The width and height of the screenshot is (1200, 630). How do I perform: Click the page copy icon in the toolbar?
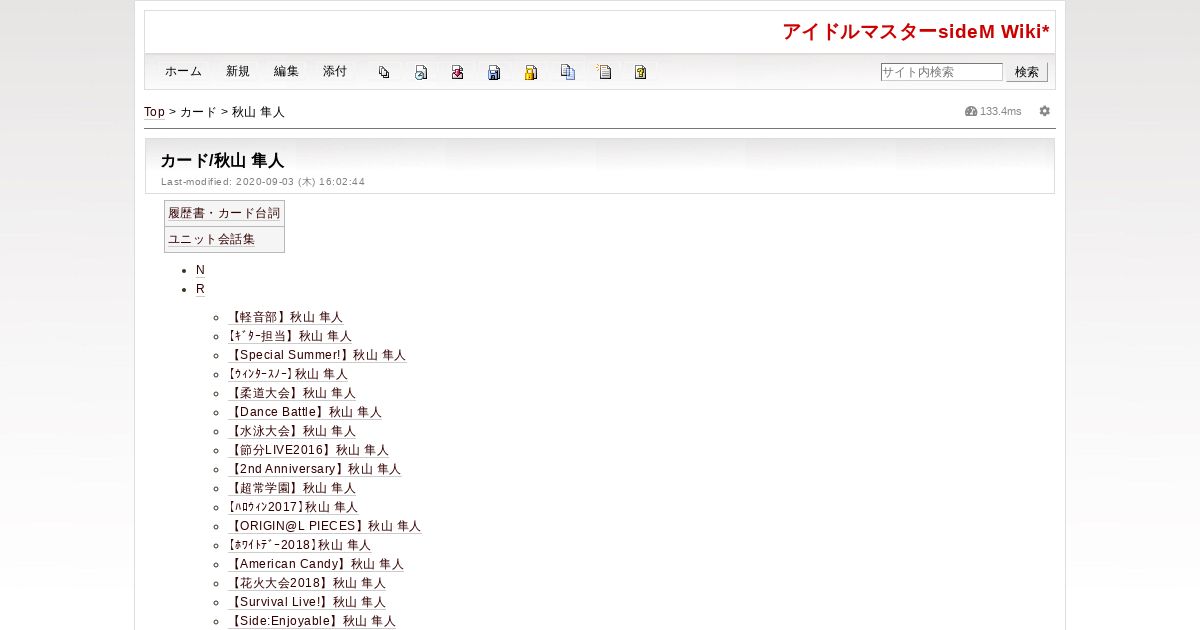click(x=384, y=72)
